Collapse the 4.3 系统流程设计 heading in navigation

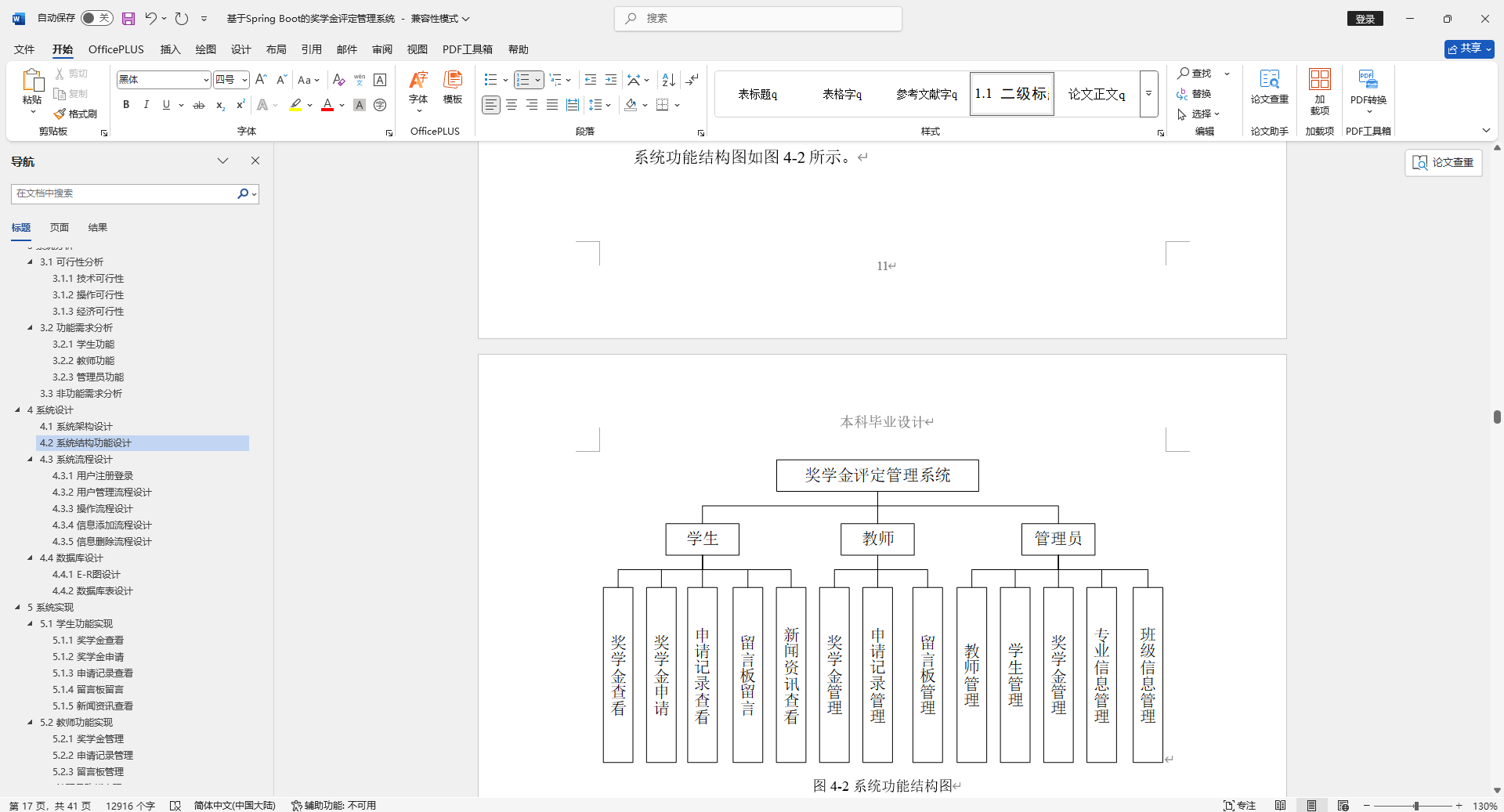[30, 460]
